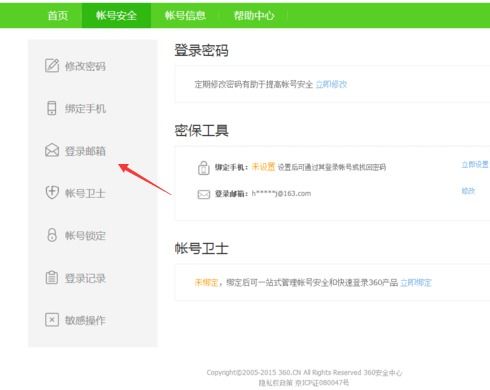Select 登录邮箱 in the sidebar
The width and height of the screenshot is (490, 390).
(x=85, y=151)
